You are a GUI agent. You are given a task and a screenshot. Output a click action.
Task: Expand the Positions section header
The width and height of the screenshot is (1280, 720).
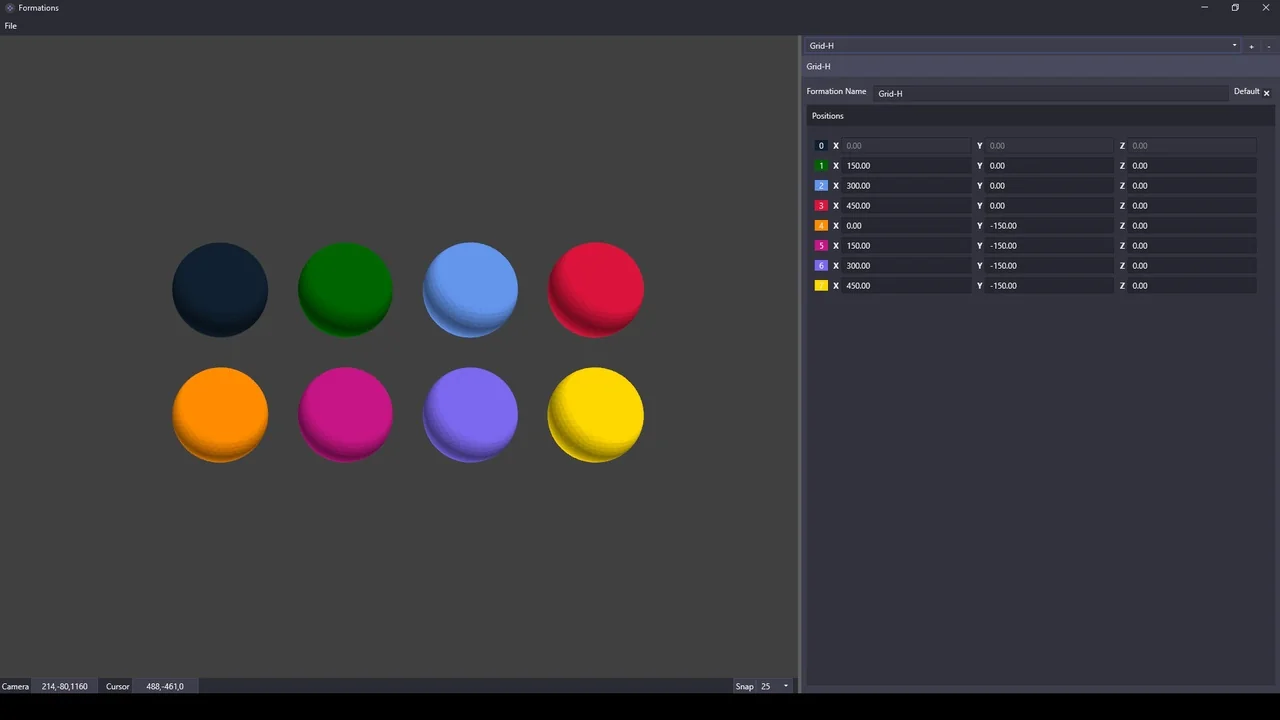click(827, 115)
